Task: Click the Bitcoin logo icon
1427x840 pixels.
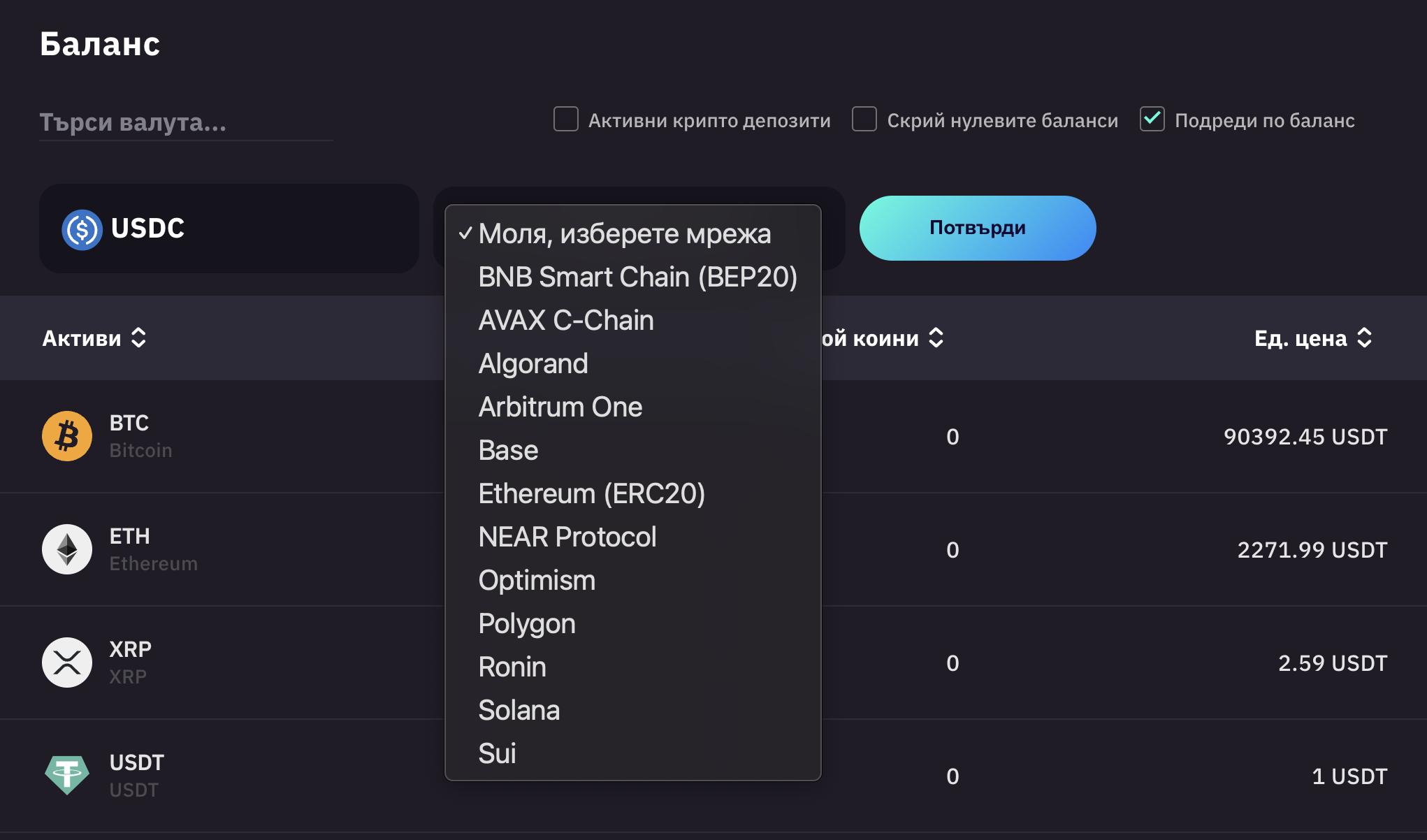Action: point(67,436)
